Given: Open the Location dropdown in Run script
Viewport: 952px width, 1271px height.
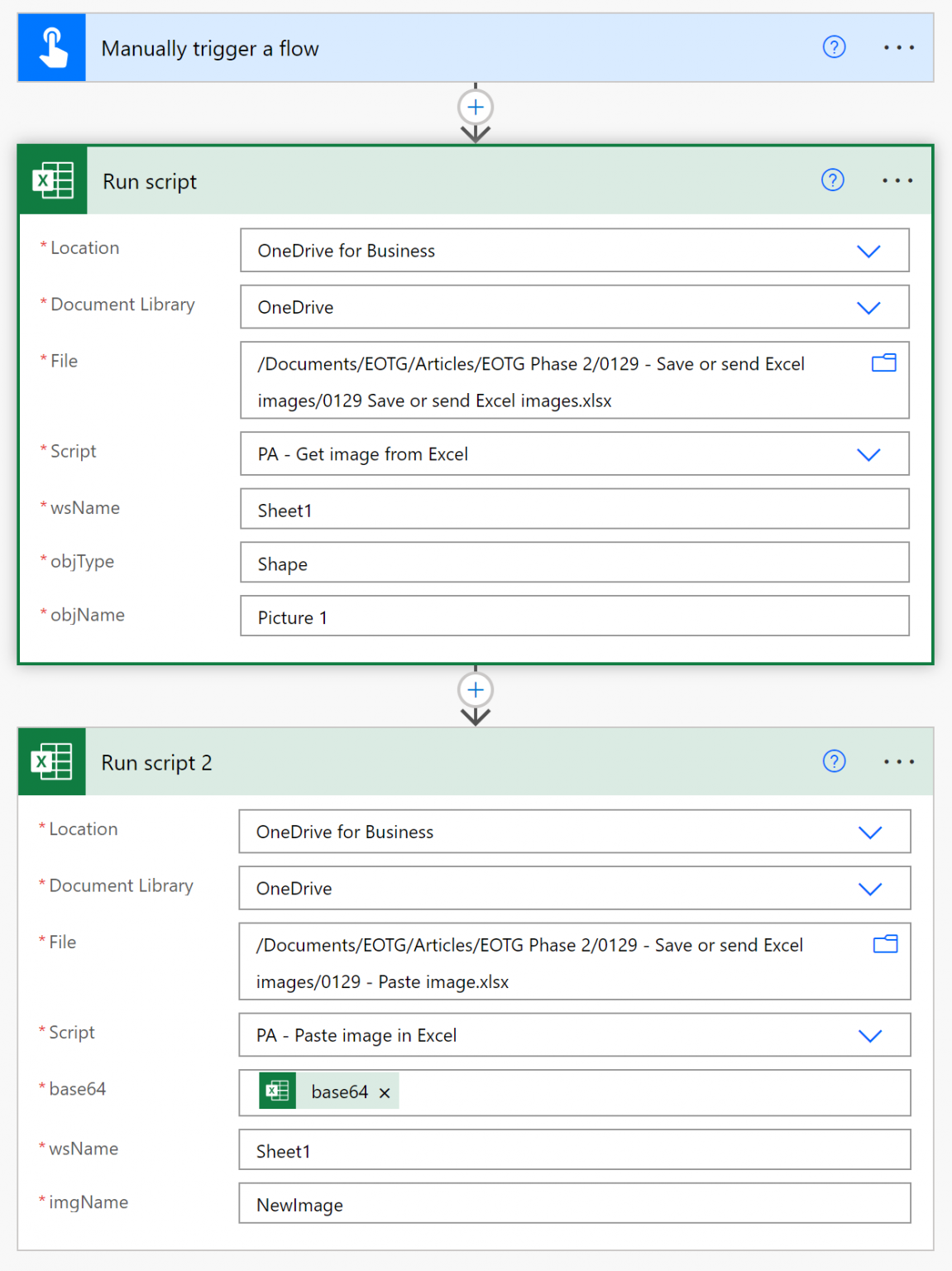Looking at the screenshot, I should pos(869,250).
